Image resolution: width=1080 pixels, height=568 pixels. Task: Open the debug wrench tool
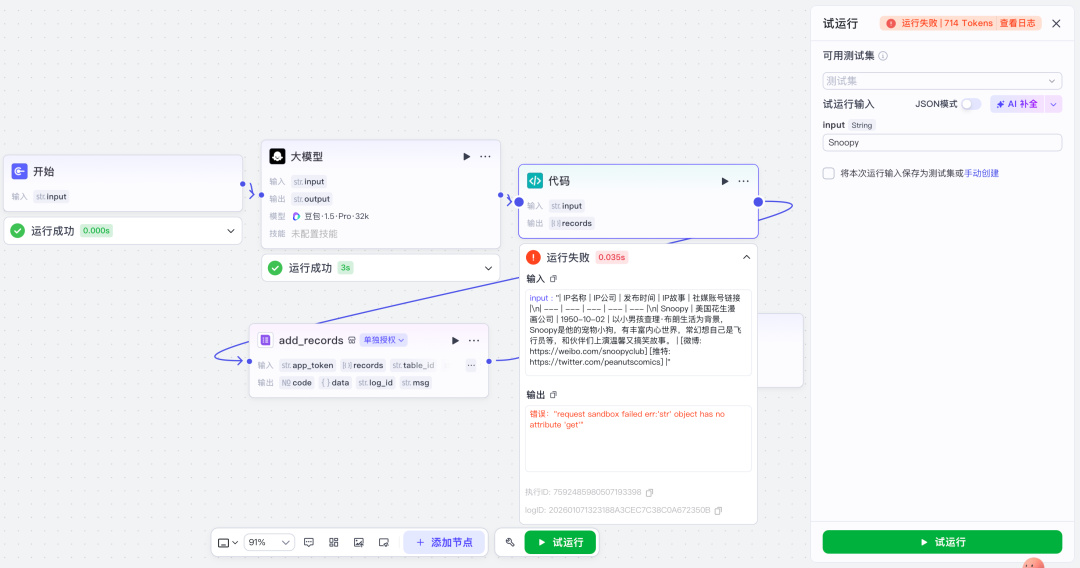point(510,543)
